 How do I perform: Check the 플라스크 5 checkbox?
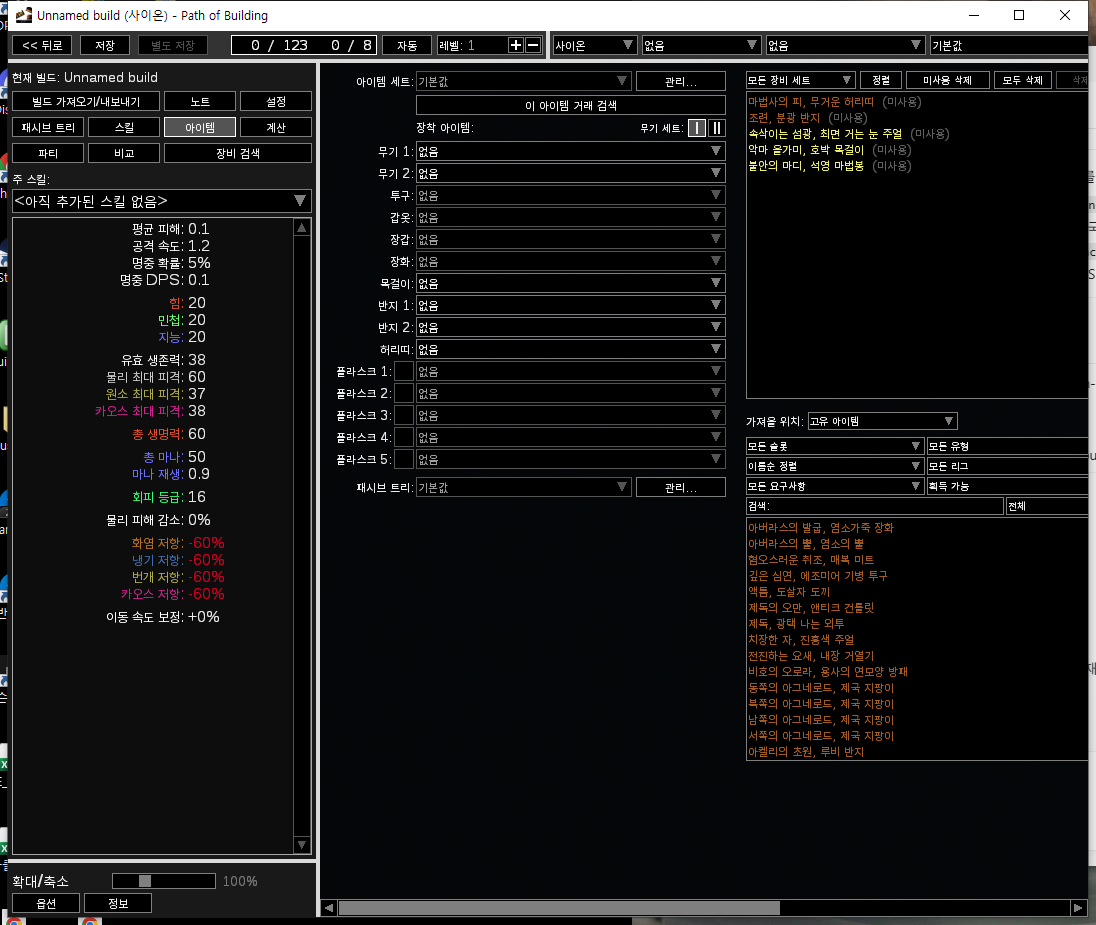pos(404,459)
